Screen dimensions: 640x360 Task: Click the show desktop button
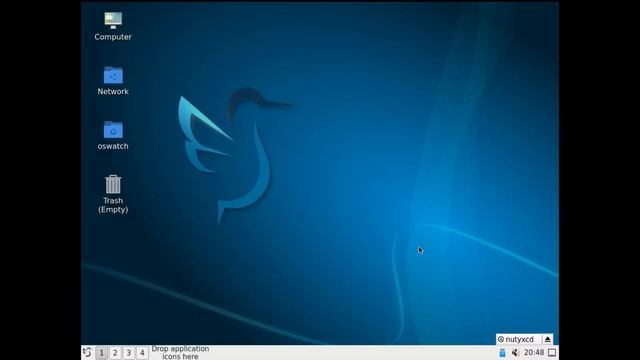pos(552,352)
